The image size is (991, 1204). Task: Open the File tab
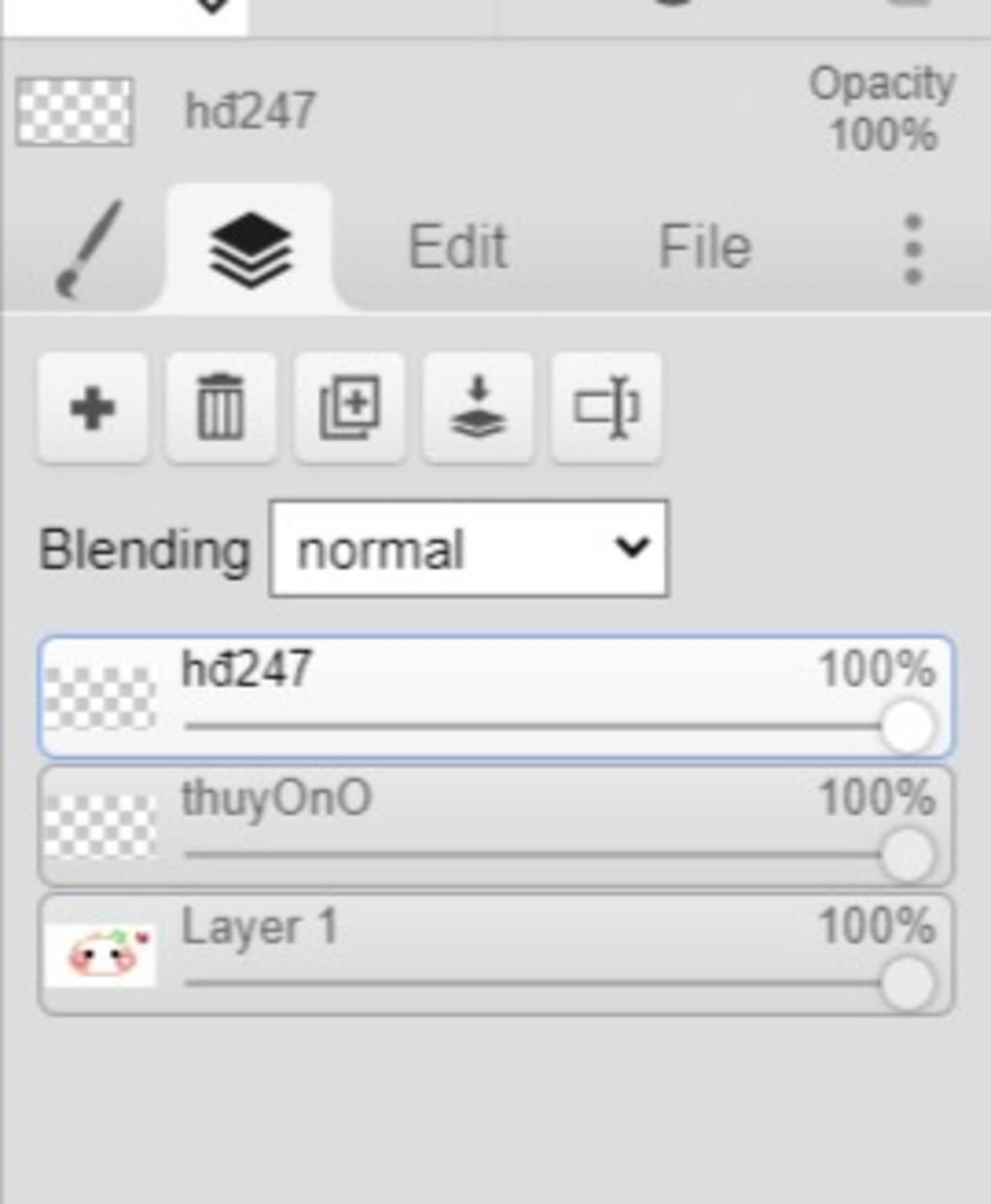point(705,247)
